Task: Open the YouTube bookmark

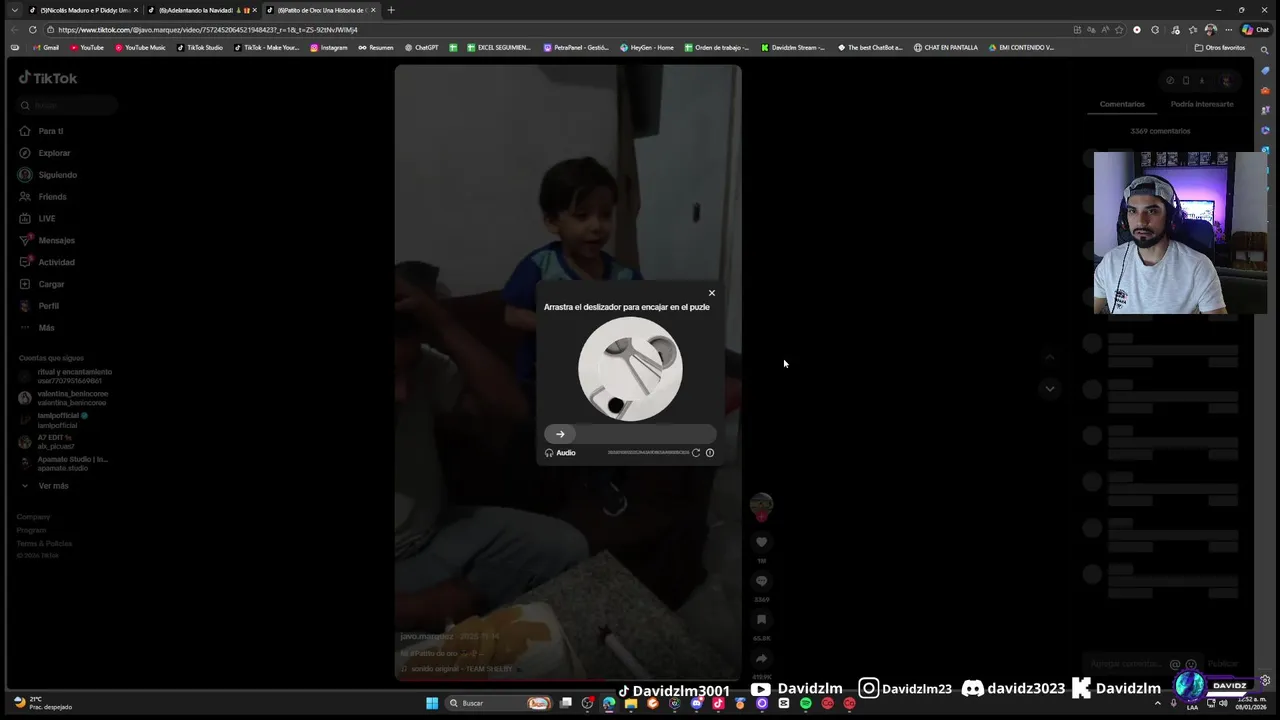Action: [87, 47]
